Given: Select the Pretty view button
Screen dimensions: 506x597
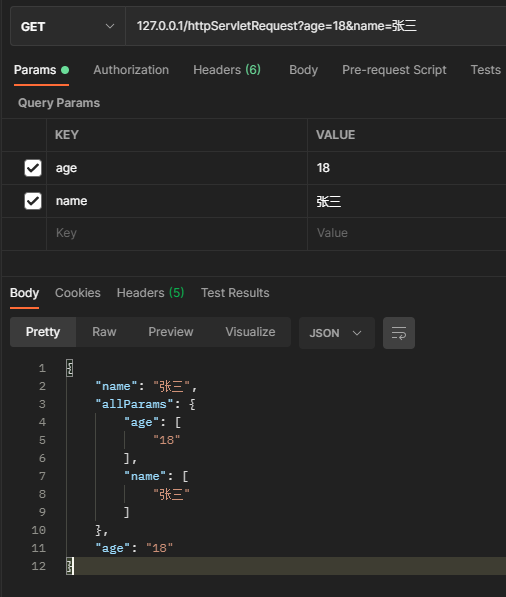Looking at the screenshot, I should 43,332.
